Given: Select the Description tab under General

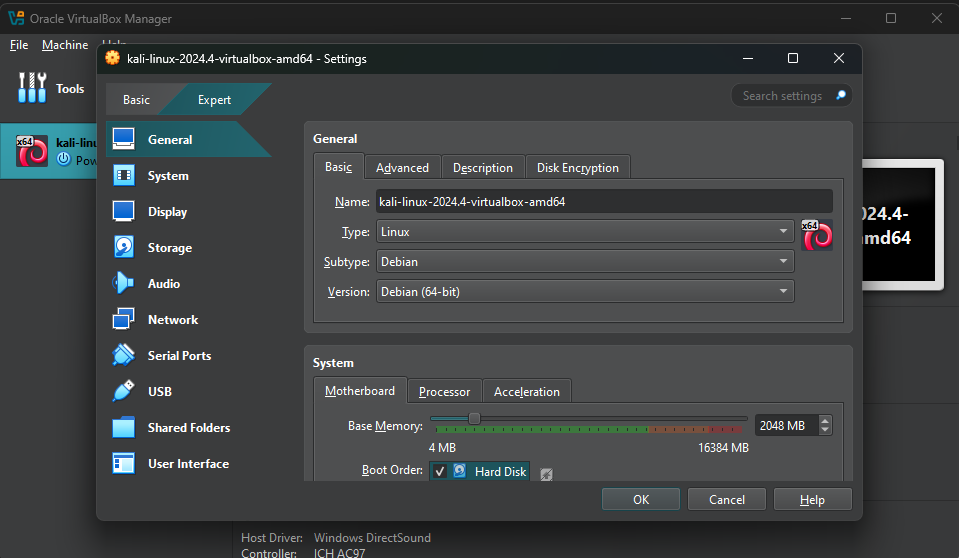Looking at the screenshot, I should 483,168.
